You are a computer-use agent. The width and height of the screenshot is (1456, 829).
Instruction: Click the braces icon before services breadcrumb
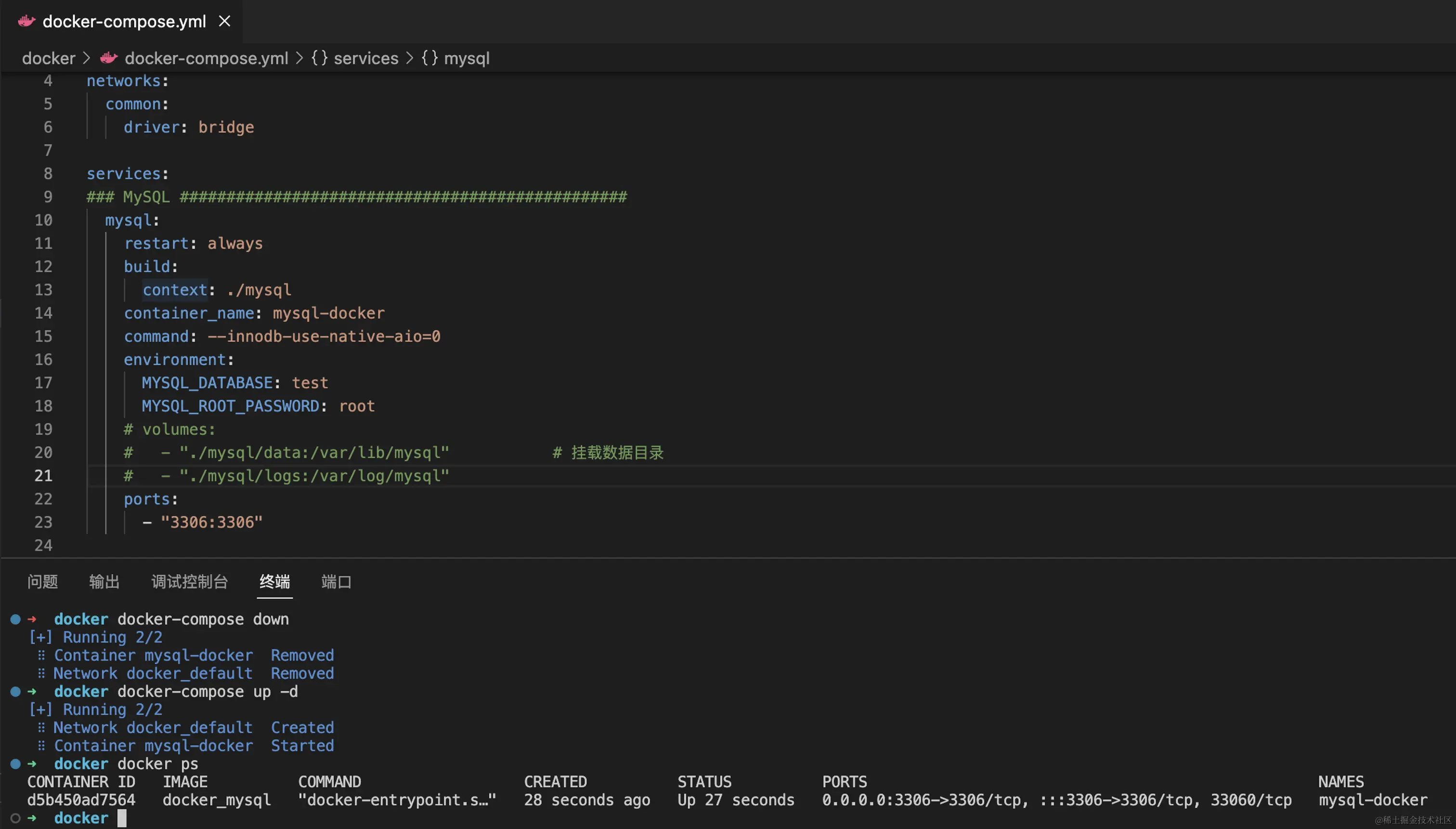click(319, 58)
